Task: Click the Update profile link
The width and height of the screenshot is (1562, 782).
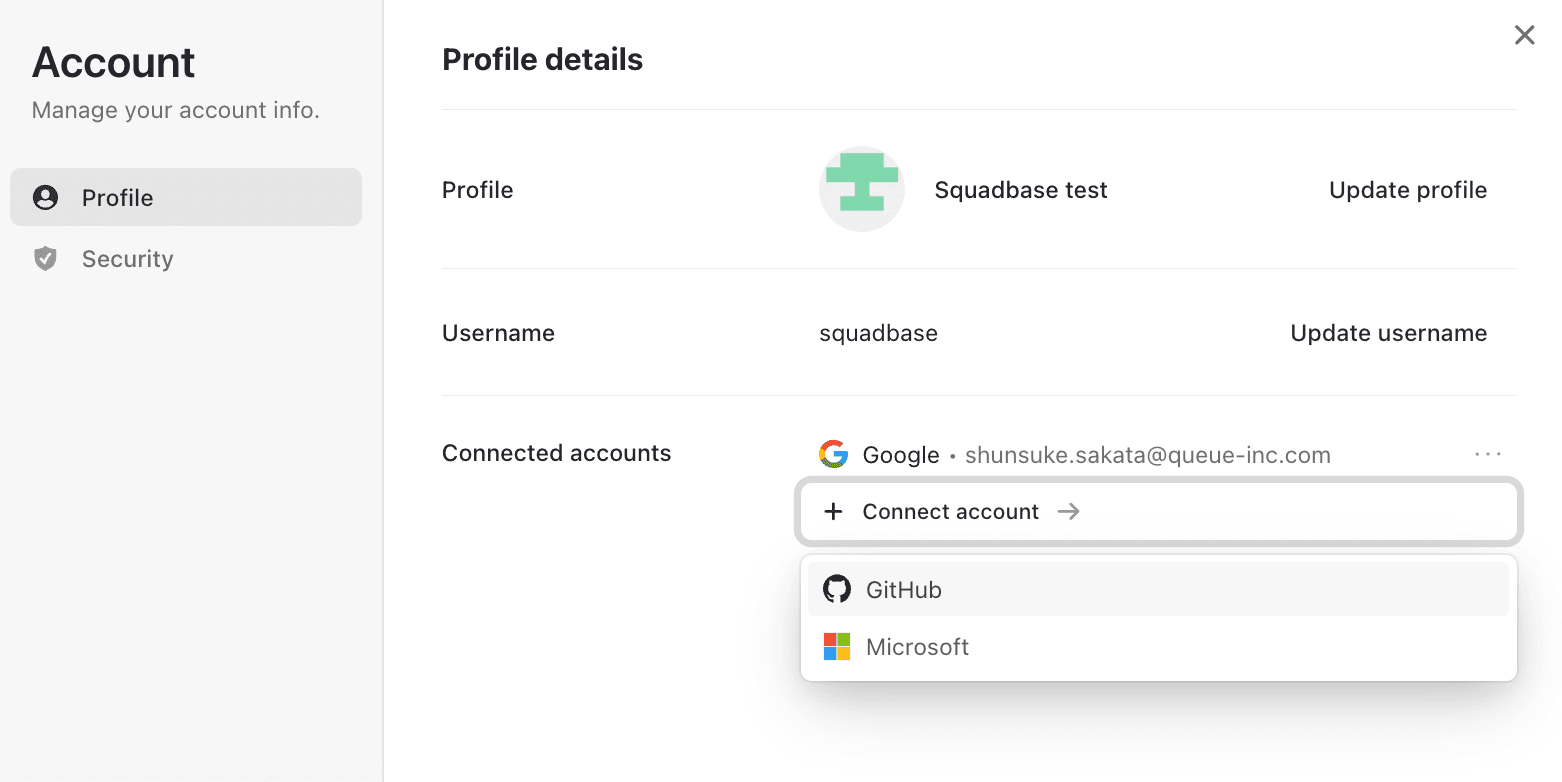Action: (1407, 189)
